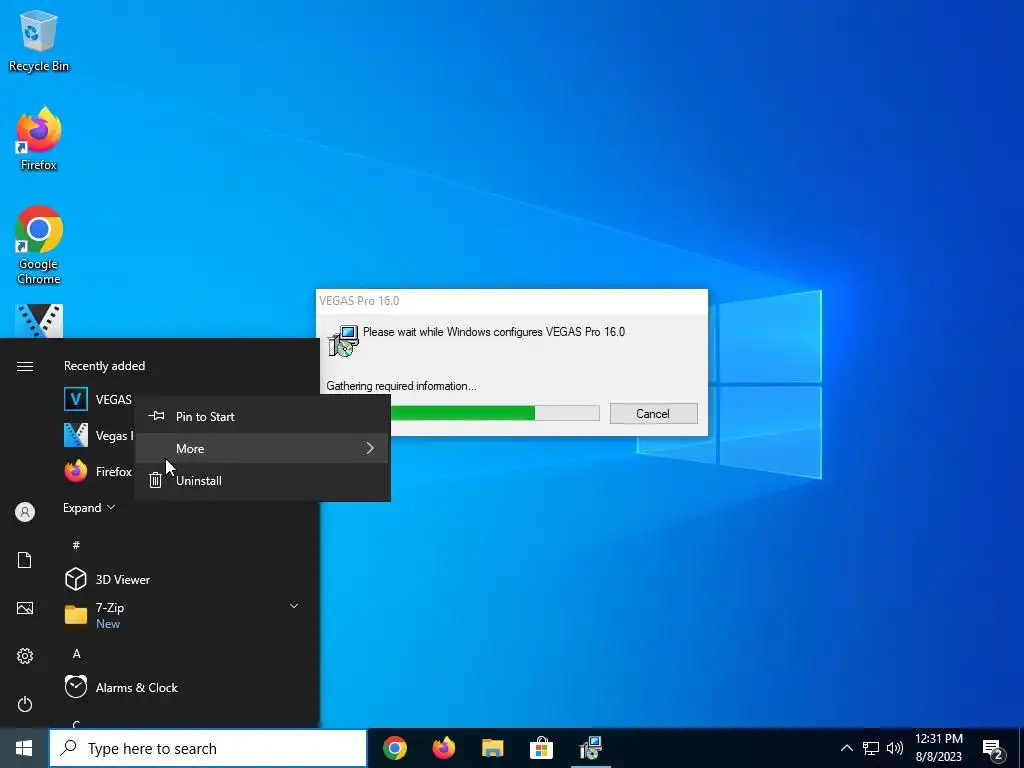
Task: Launch Firefox from the taskbar
Action: (x=444, y=748)
